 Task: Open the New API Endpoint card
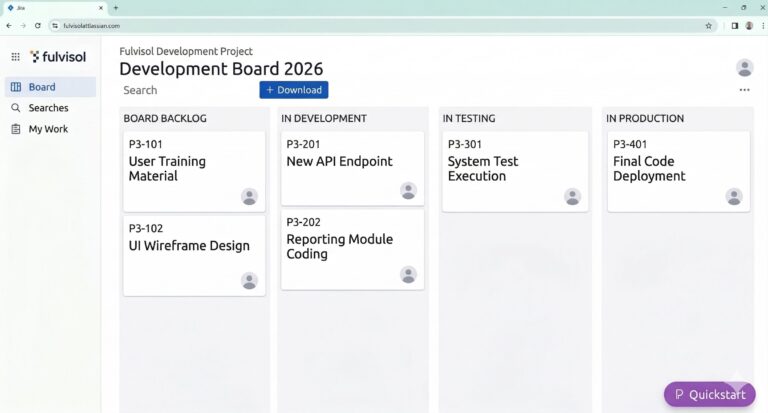pos(339,161)
